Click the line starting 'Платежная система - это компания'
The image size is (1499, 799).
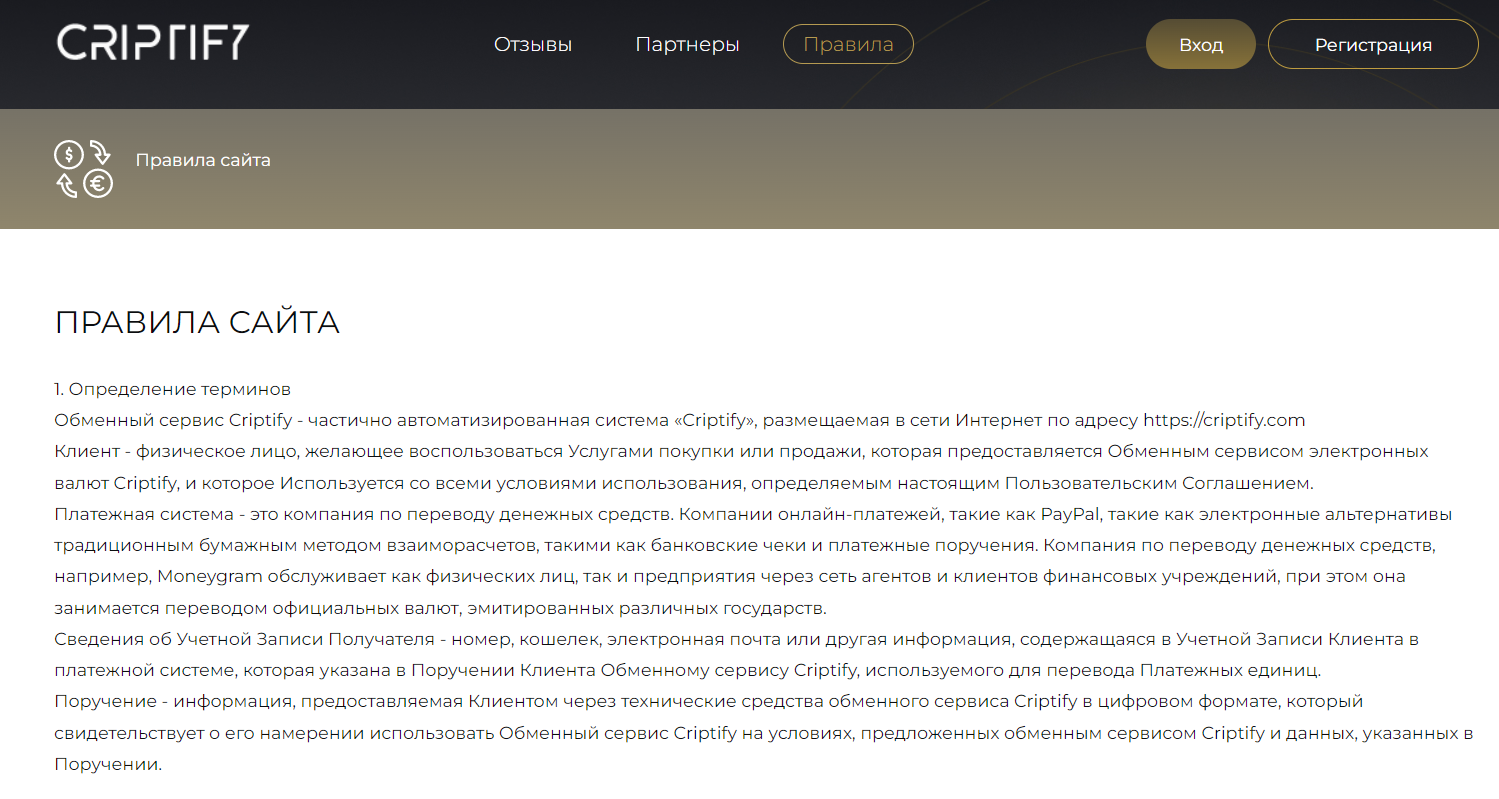pos(753,514)
